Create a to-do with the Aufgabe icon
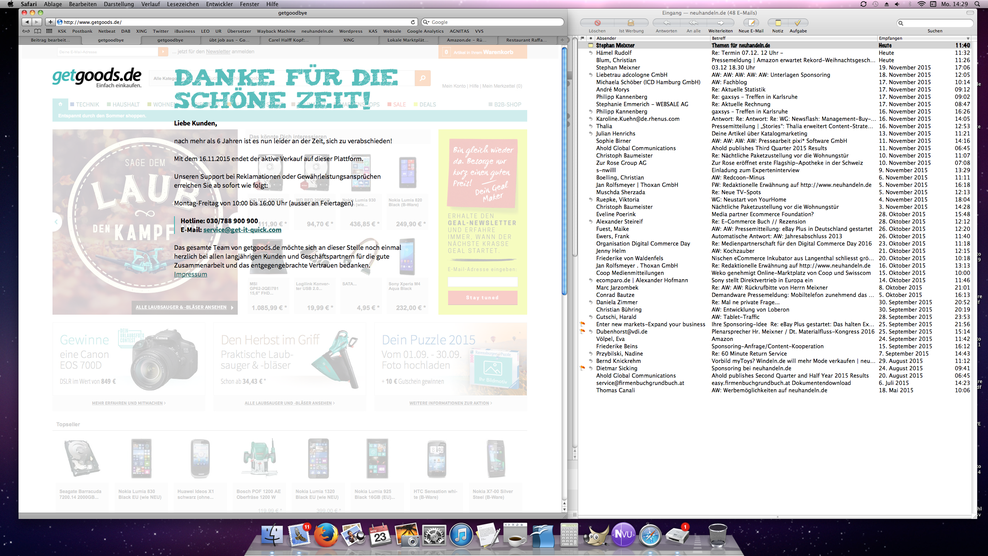Image resolution: width=988 pixels, height=556 pixels. [798, 23]
